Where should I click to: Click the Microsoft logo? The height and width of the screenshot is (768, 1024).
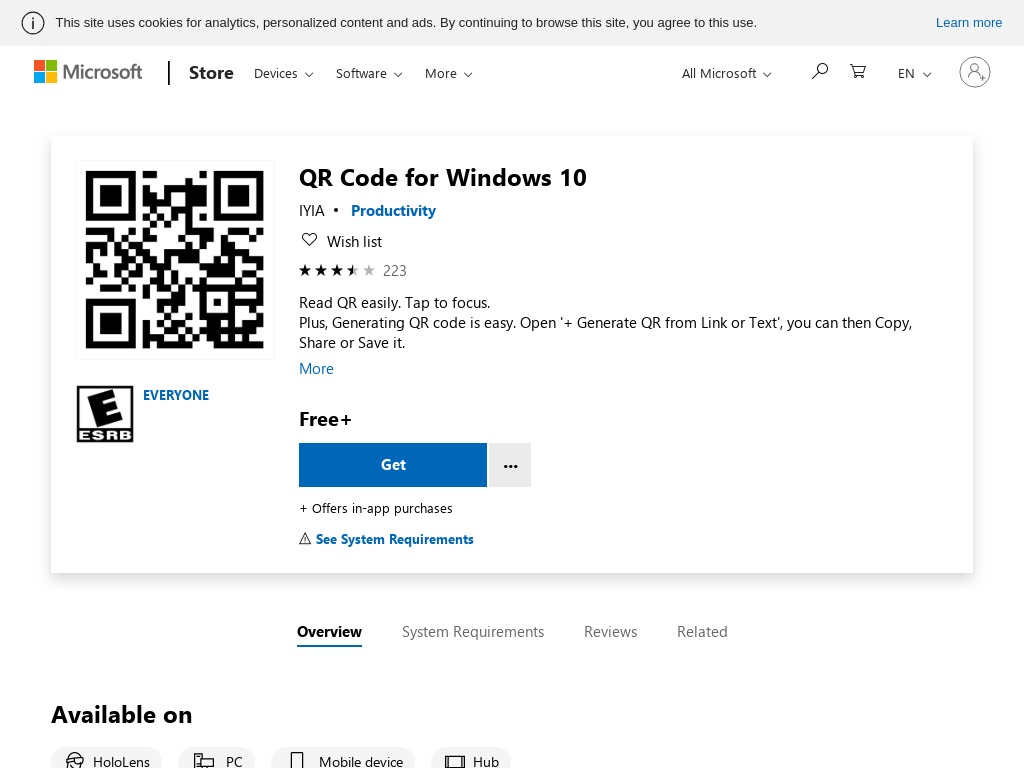point(88,72)
